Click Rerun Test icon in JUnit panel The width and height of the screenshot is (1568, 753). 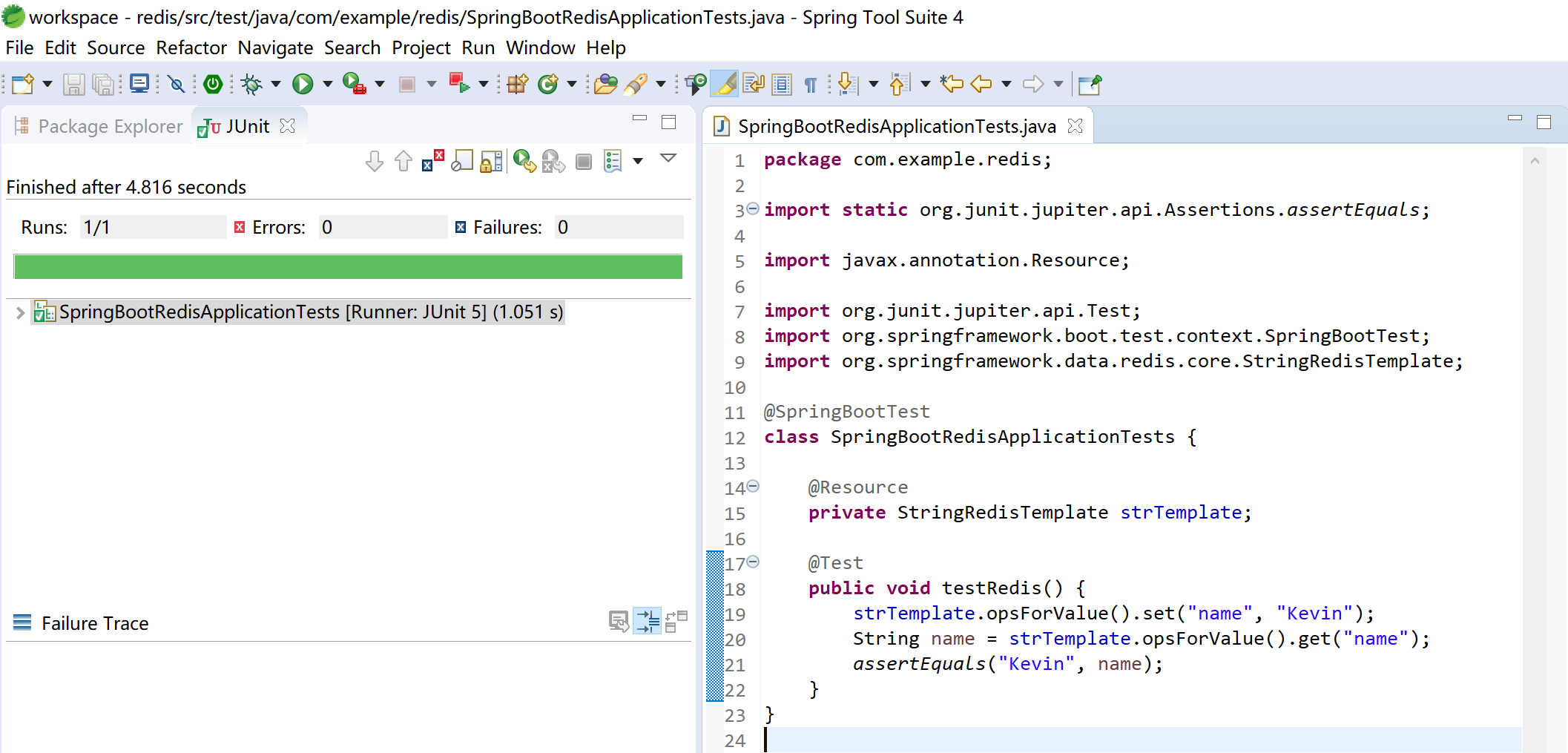point(524,161)
